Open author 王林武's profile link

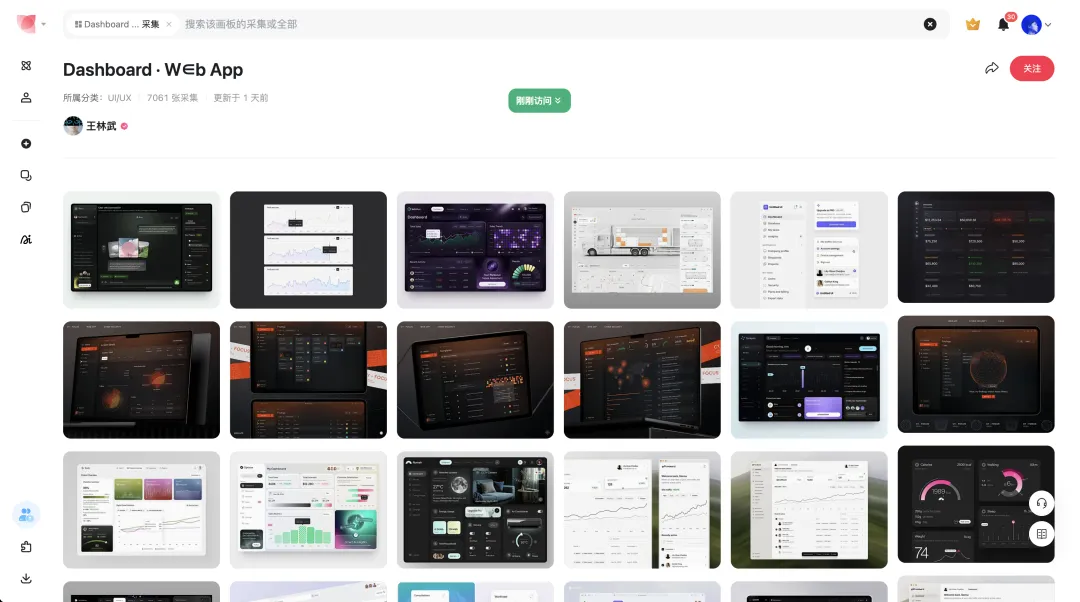(x=100, y=126)
